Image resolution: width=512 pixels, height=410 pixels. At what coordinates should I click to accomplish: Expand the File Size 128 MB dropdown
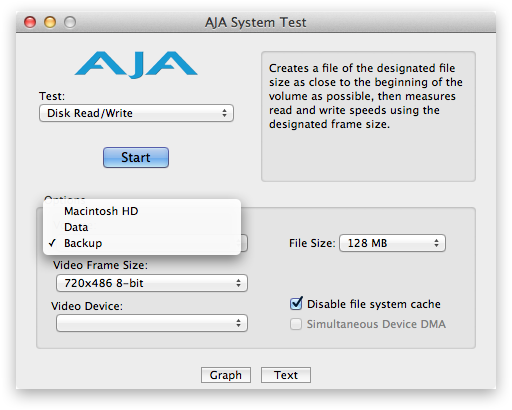pos(392,243)
